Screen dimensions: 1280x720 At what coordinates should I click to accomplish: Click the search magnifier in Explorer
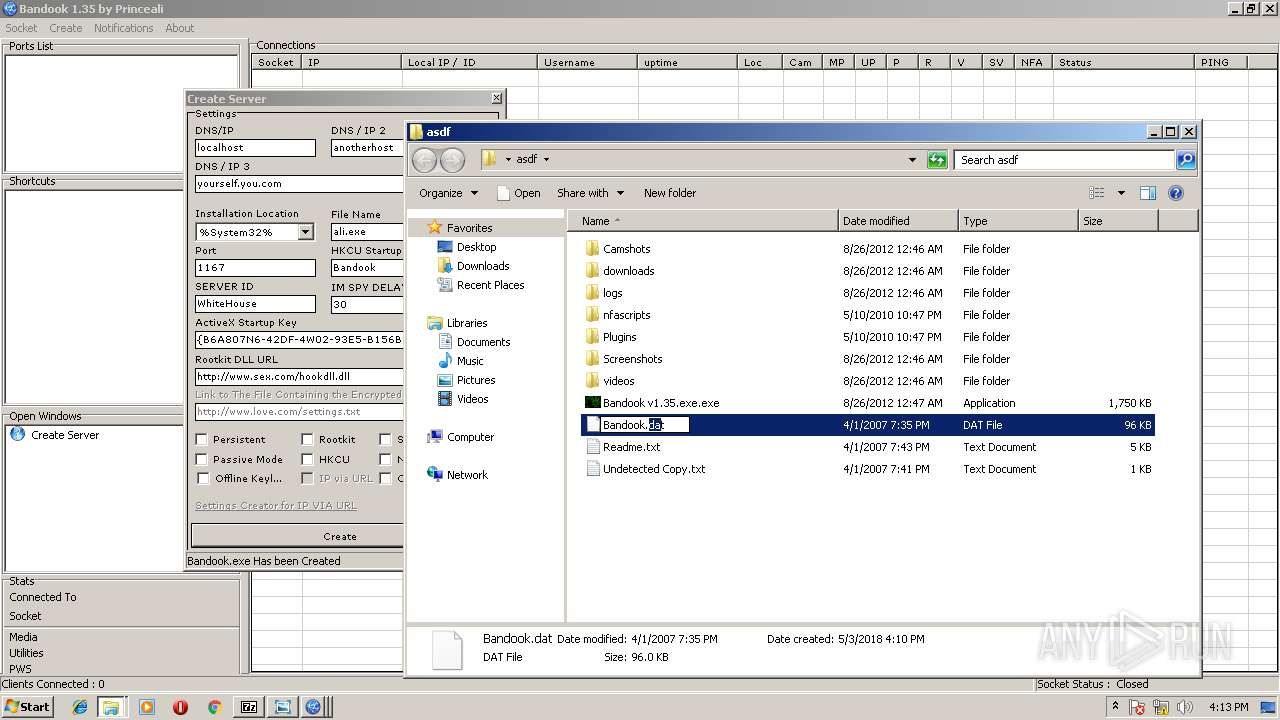1185,160
